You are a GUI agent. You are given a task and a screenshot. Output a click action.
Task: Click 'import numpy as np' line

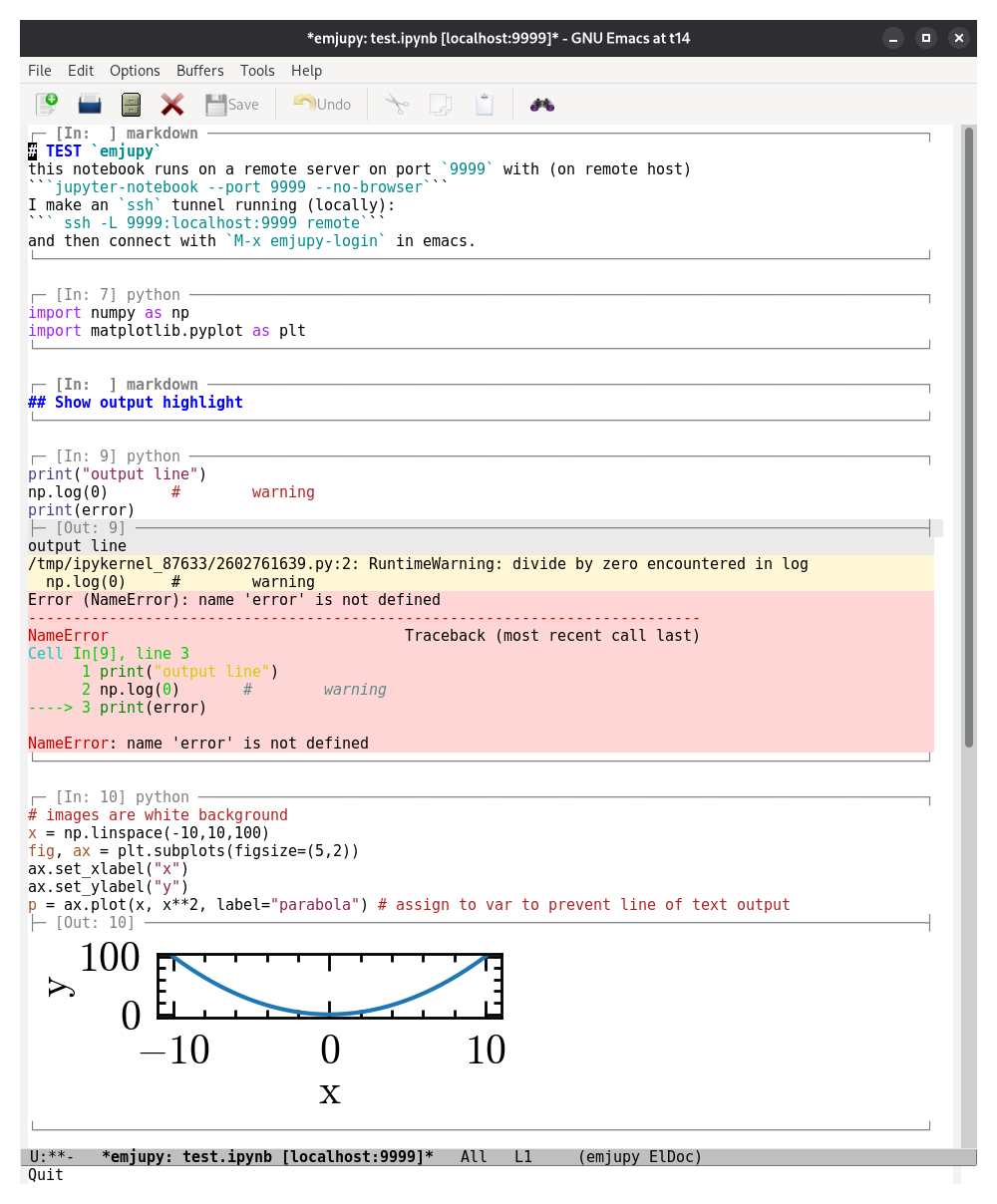(x=109, y=313)
